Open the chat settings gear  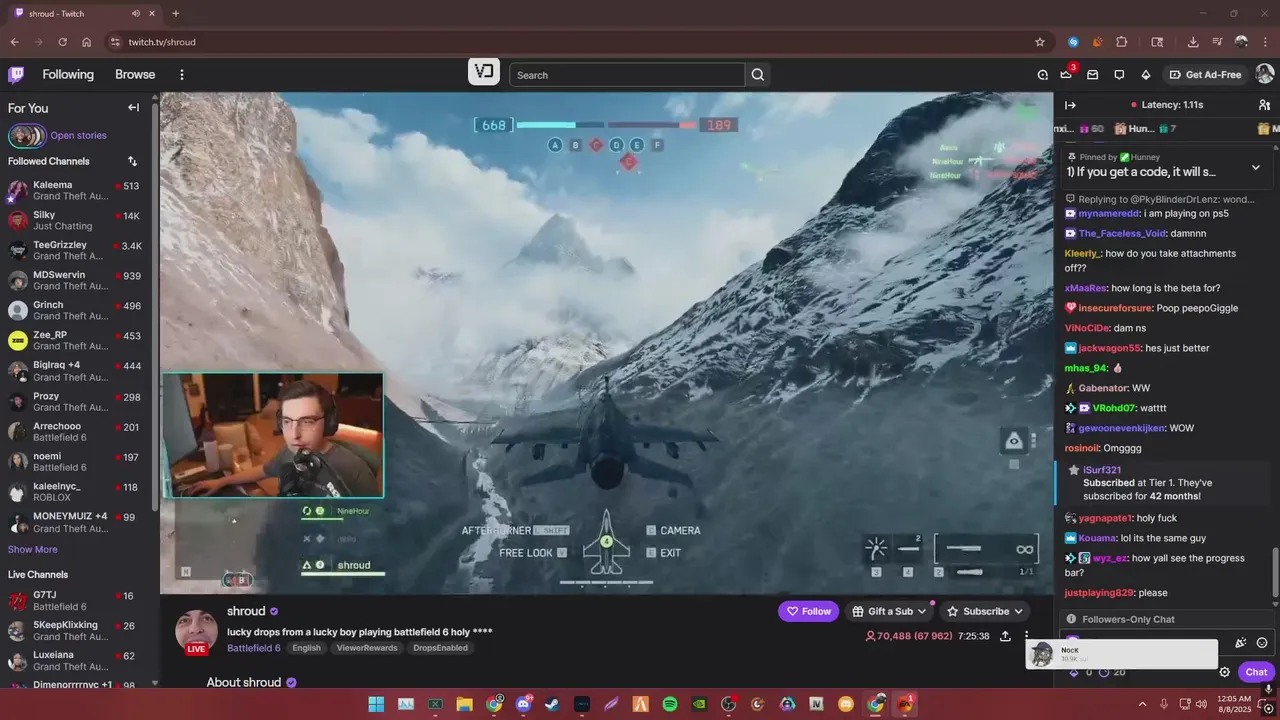(1224, 672)
